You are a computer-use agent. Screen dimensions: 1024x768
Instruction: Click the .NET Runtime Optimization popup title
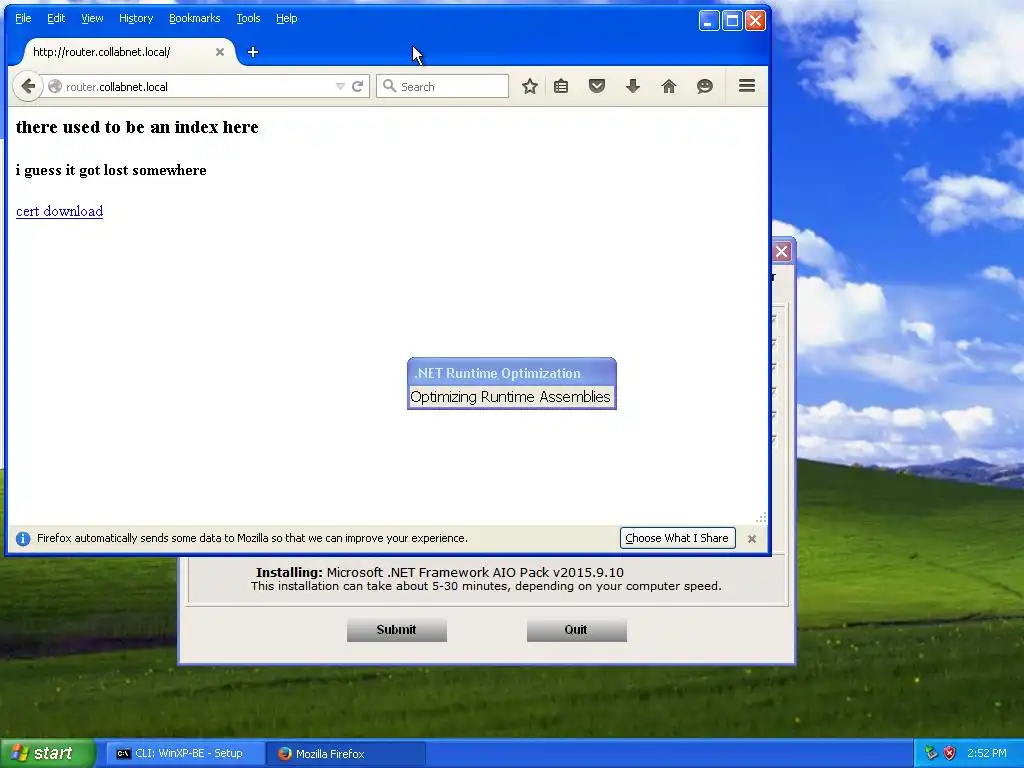pyautogui.click(x=497, y=374)
